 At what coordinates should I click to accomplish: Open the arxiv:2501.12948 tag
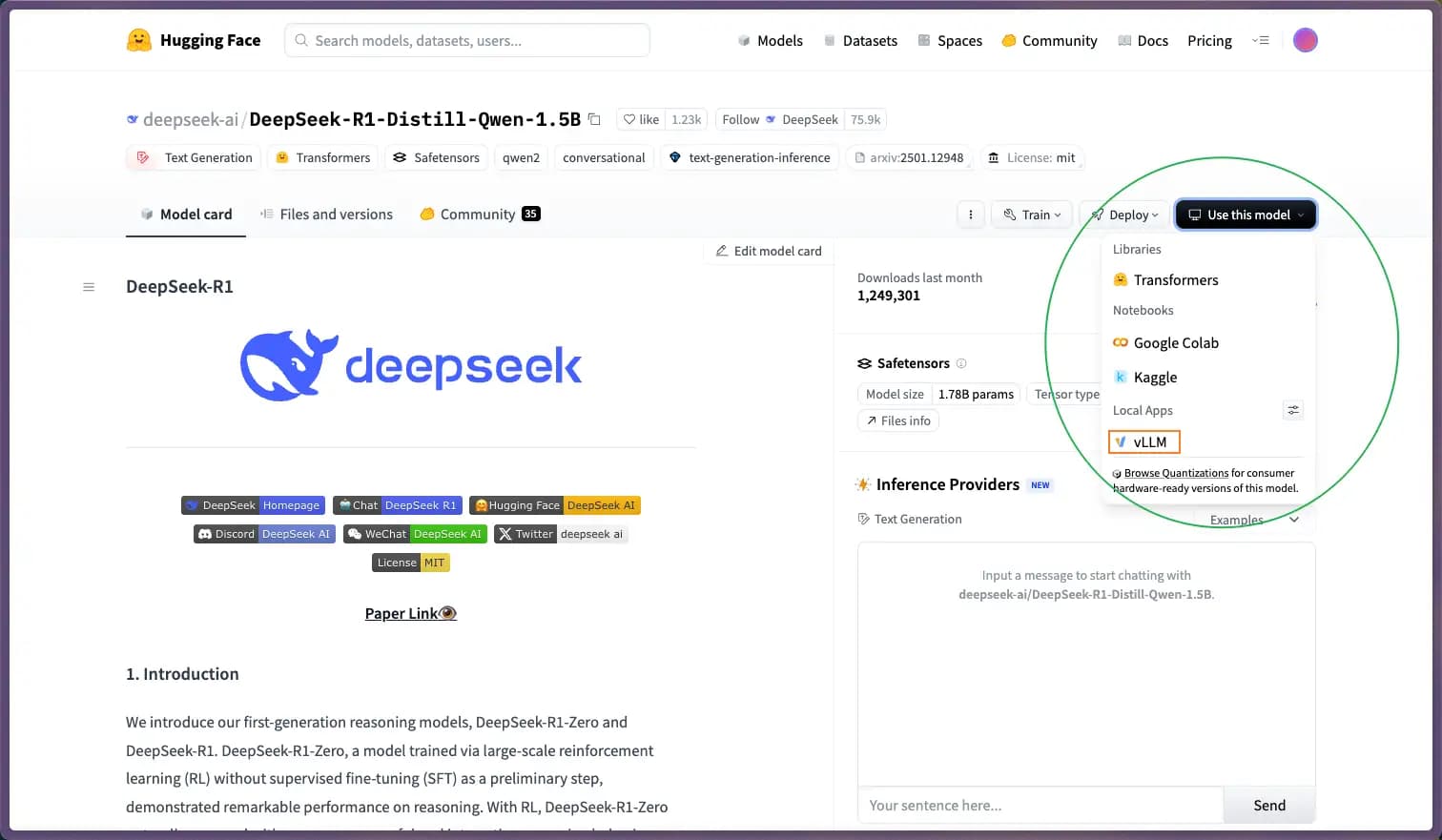tap(909, 157)
